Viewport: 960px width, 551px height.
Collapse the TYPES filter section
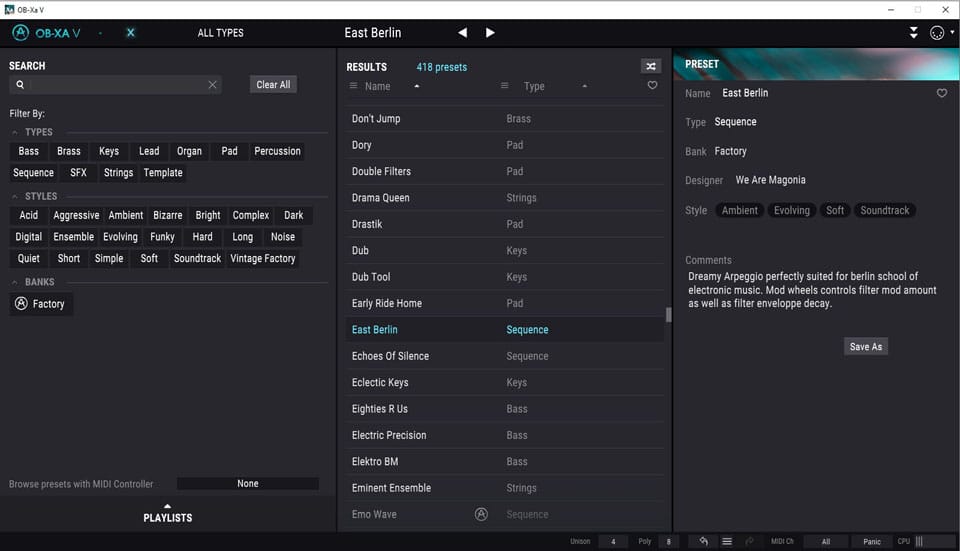[15, 132]
